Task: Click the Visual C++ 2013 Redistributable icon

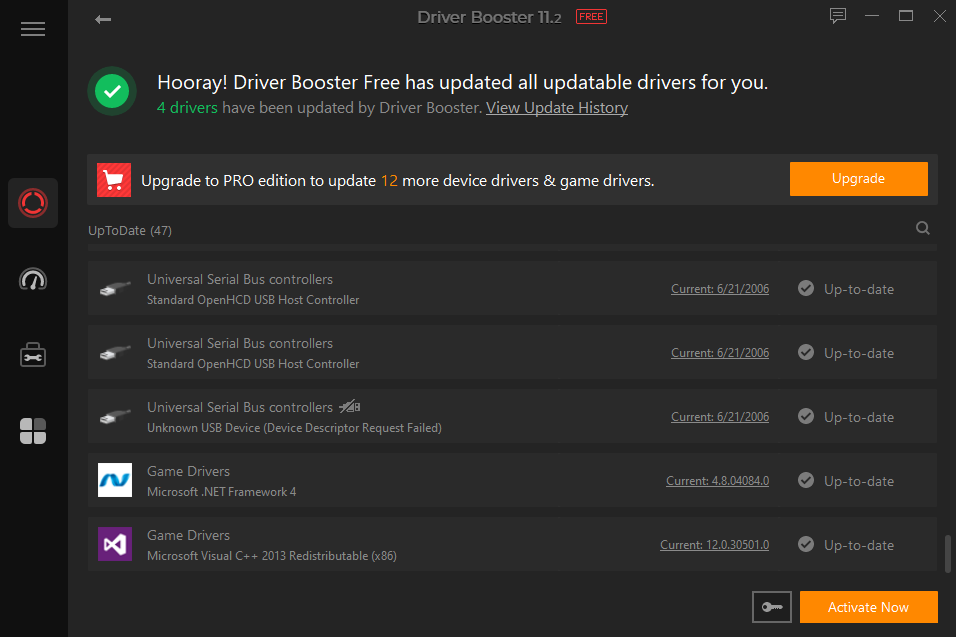Action: point(115,544)
